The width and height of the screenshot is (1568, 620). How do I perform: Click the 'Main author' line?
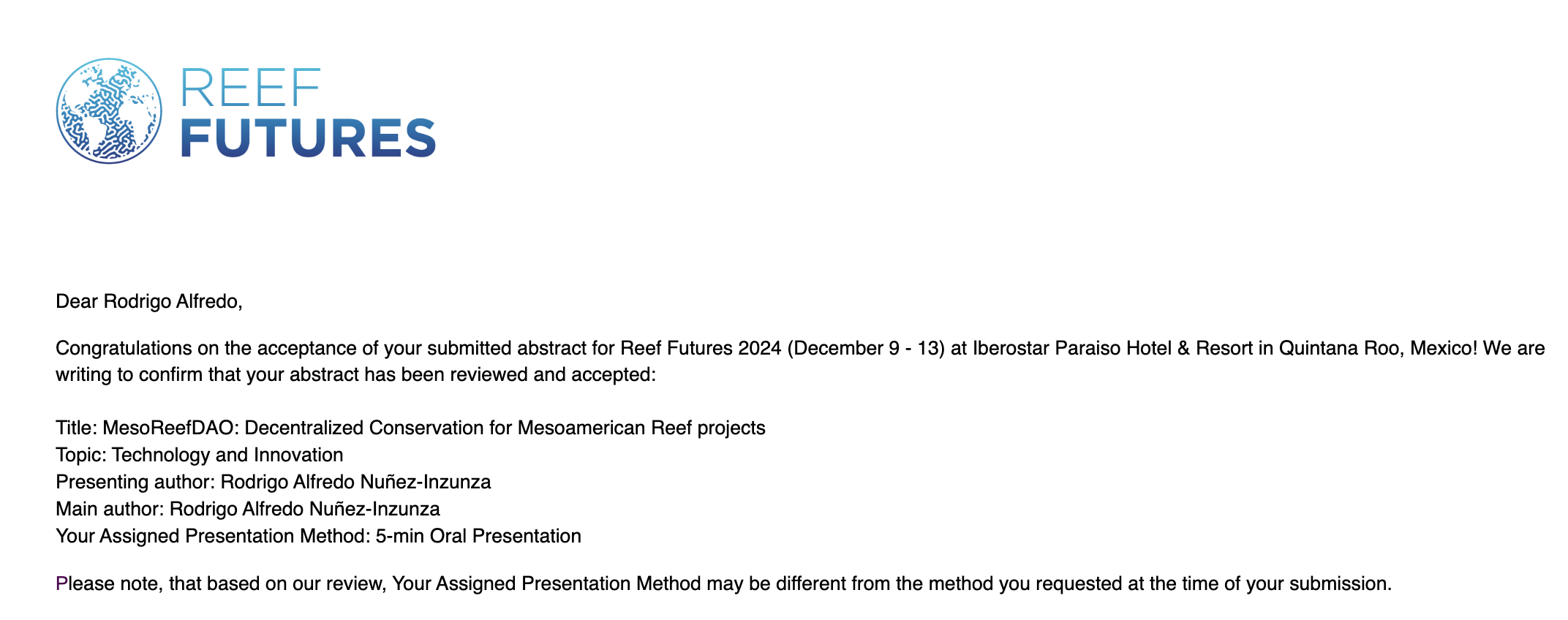pos(248,509)
